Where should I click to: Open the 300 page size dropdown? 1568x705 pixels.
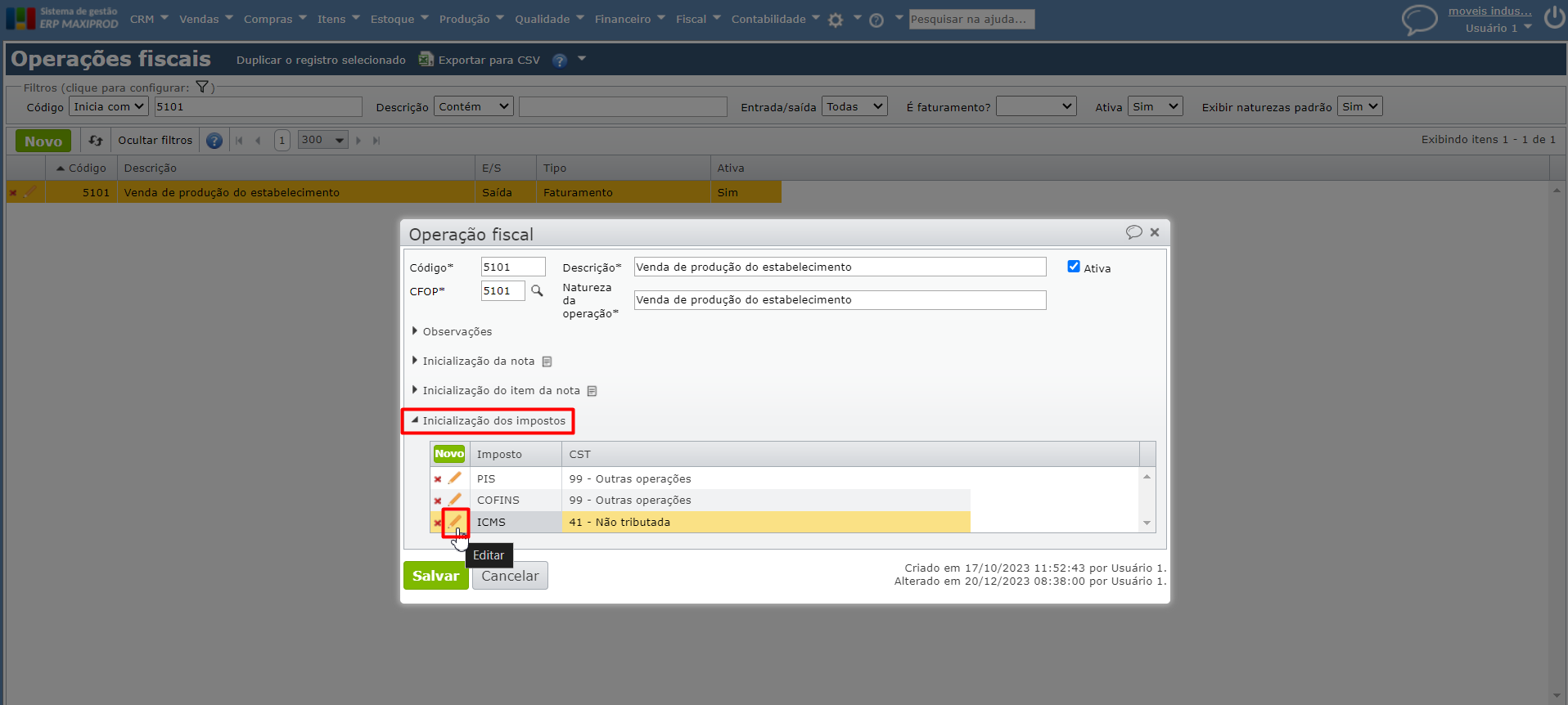pyautogui.click(x=323, y=140)
